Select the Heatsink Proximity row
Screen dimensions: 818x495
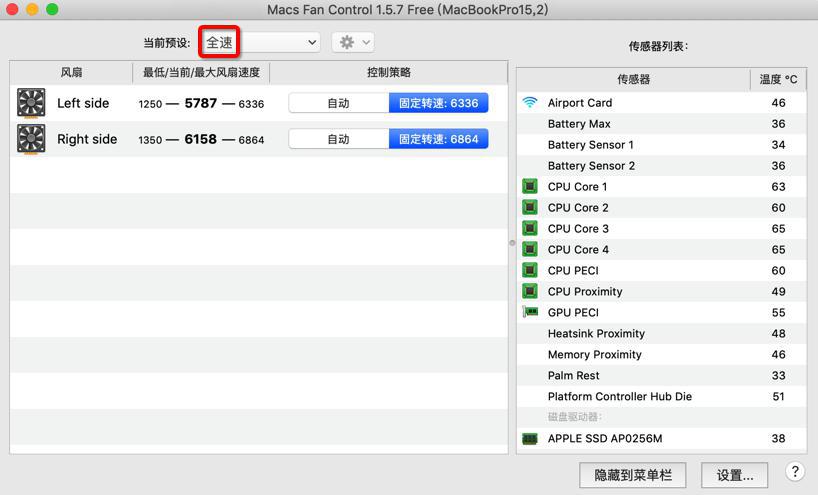click(x=661, y=333)
